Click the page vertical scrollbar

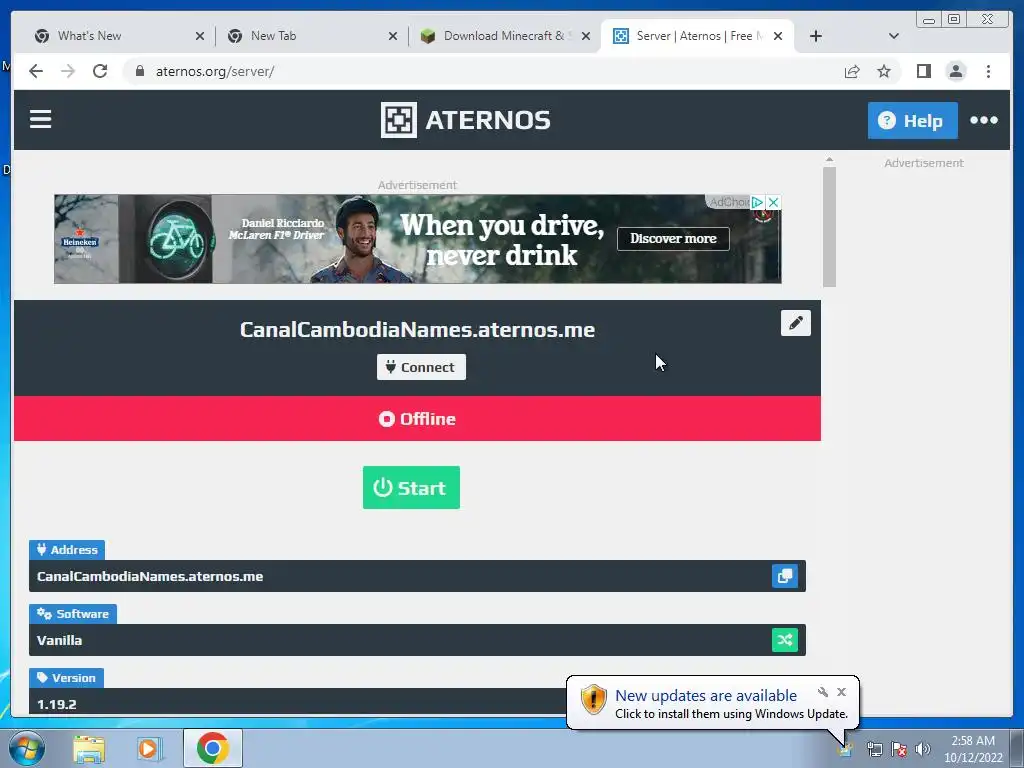(x=829, y=227)
